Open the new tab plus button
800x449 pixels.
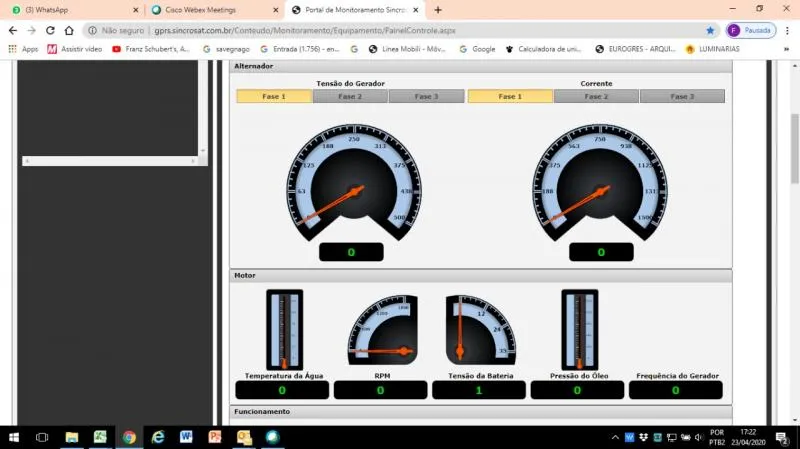pos(438,10)
